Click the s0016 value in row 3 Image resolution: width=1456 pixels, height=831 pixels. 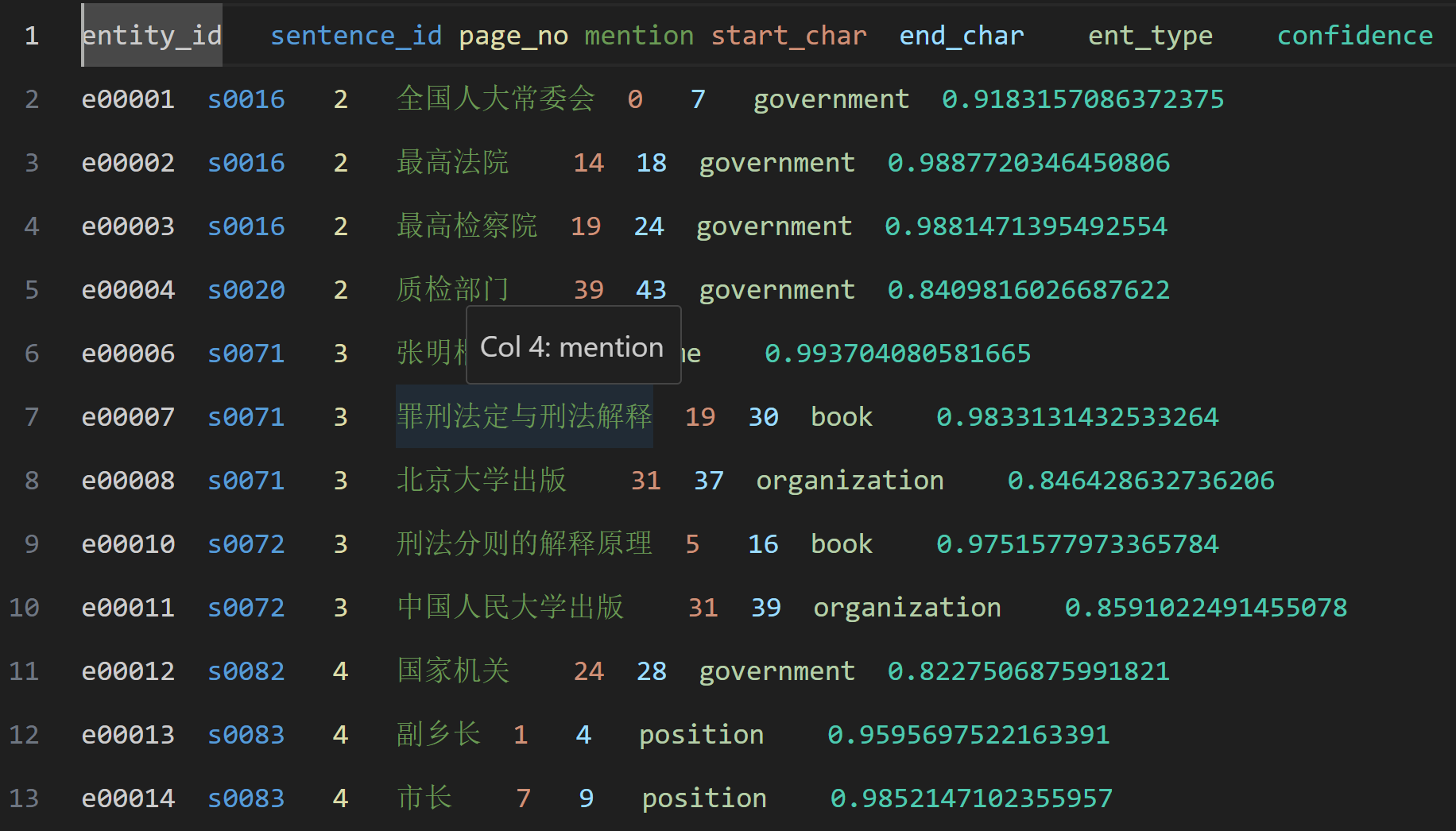coord(246,162)
